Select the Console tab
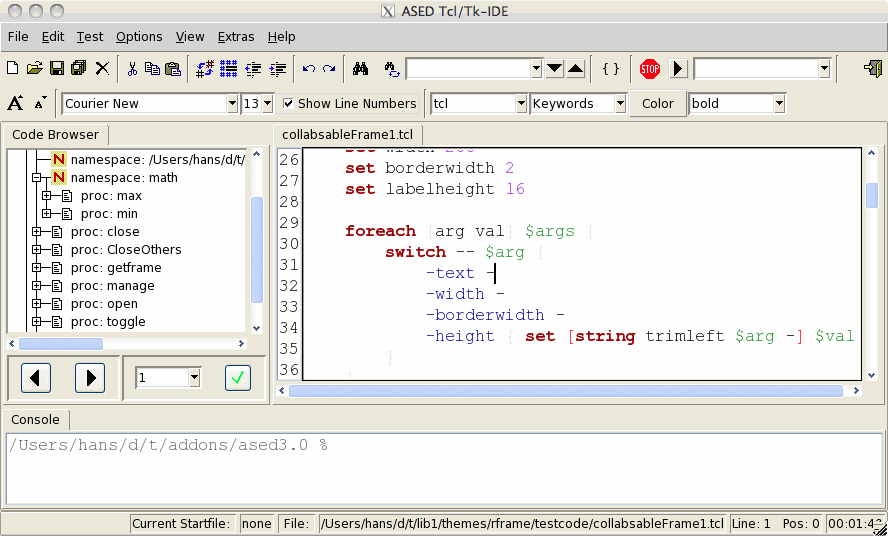This screenshot has width=888, height=536. (35, 420)
